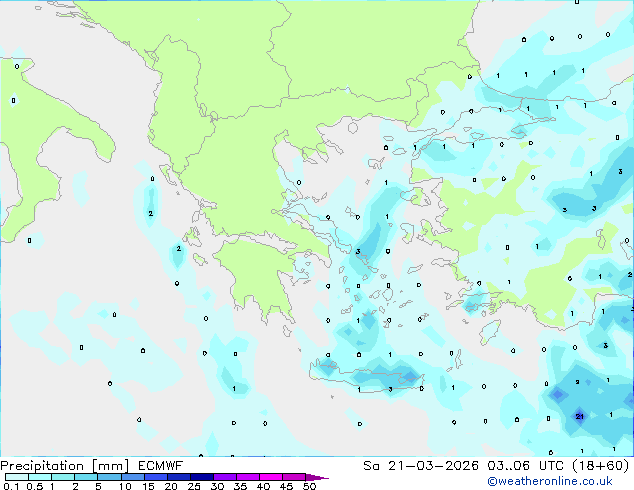The width and height of the screenshot is (634, 490).
Task: Pick the 10–15 mm legend color swatch
Action: click(x=133, y=477)
